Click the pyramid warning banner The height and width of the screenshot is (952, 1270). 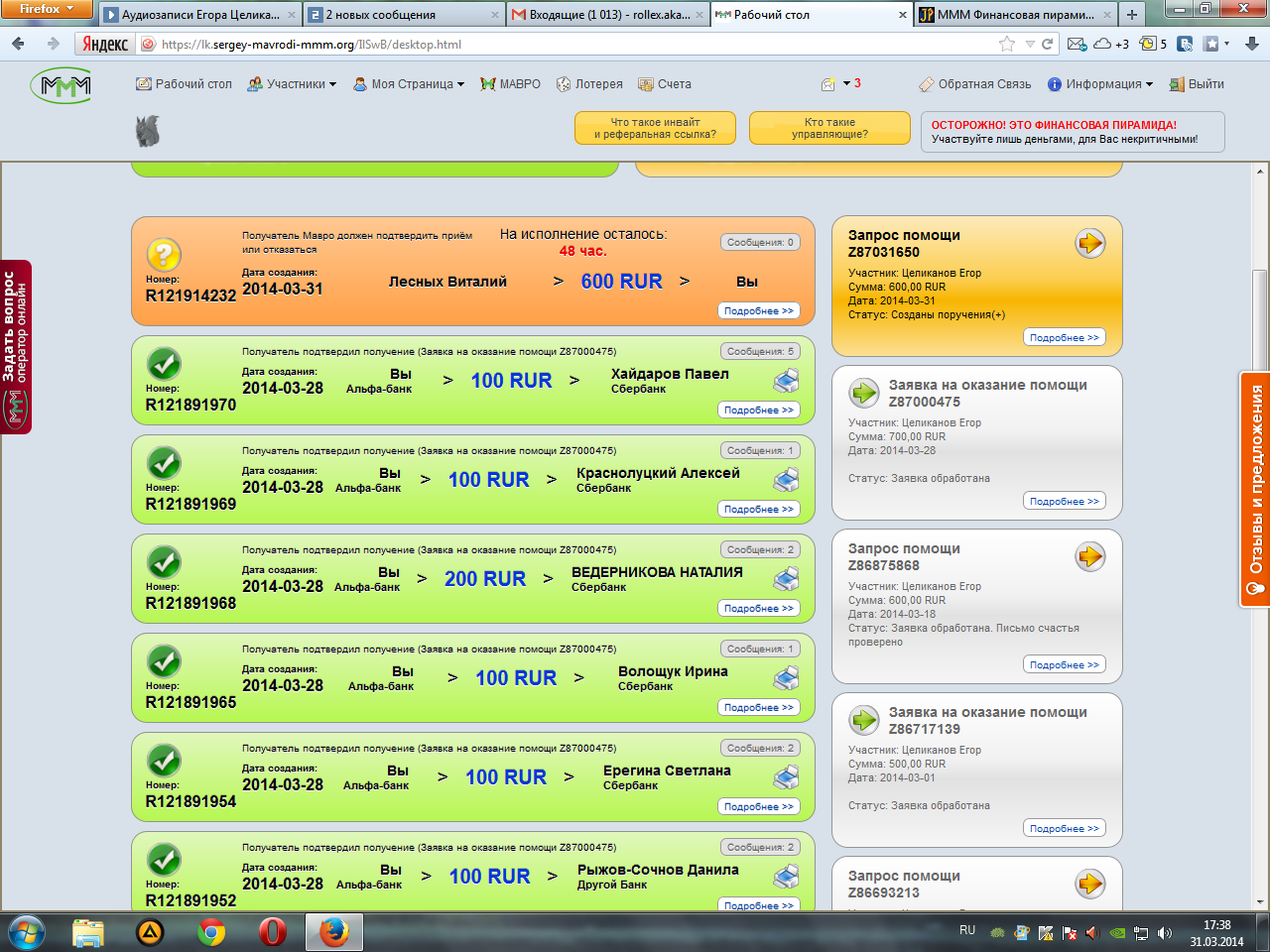[1073, 132]
